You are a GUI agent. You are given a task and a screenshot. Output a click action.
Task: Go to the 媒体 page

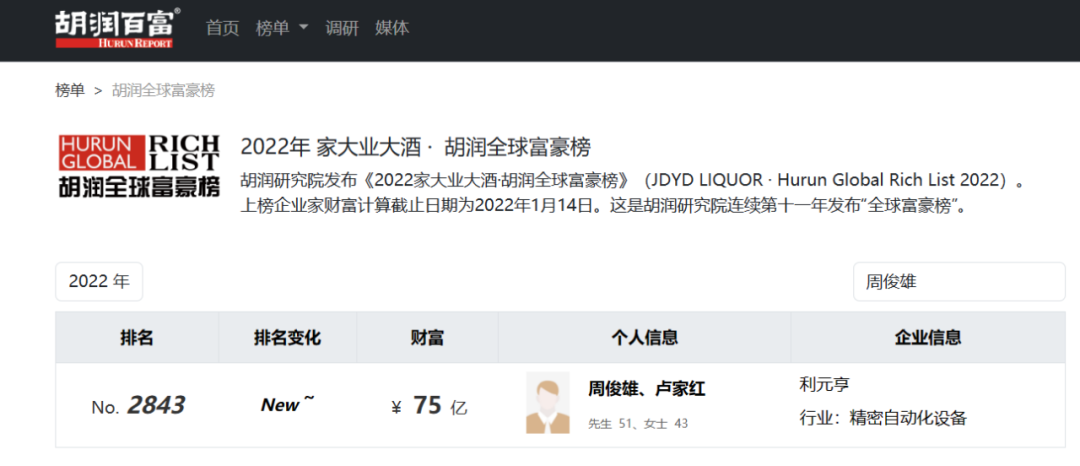(393, 28)
